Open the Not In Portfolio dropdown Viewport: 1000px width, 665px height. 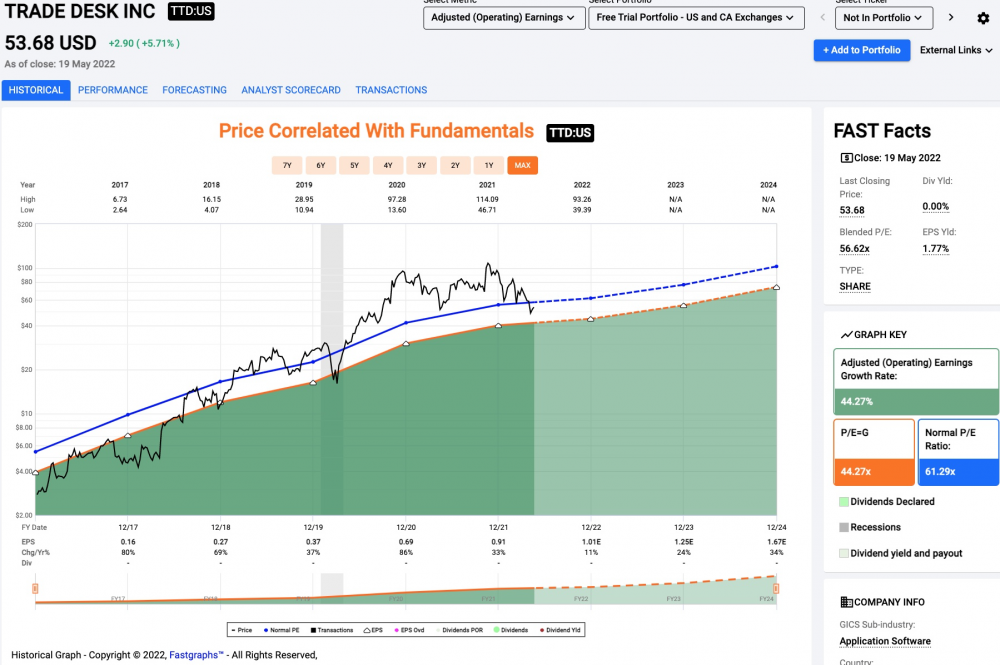point(883,18)
